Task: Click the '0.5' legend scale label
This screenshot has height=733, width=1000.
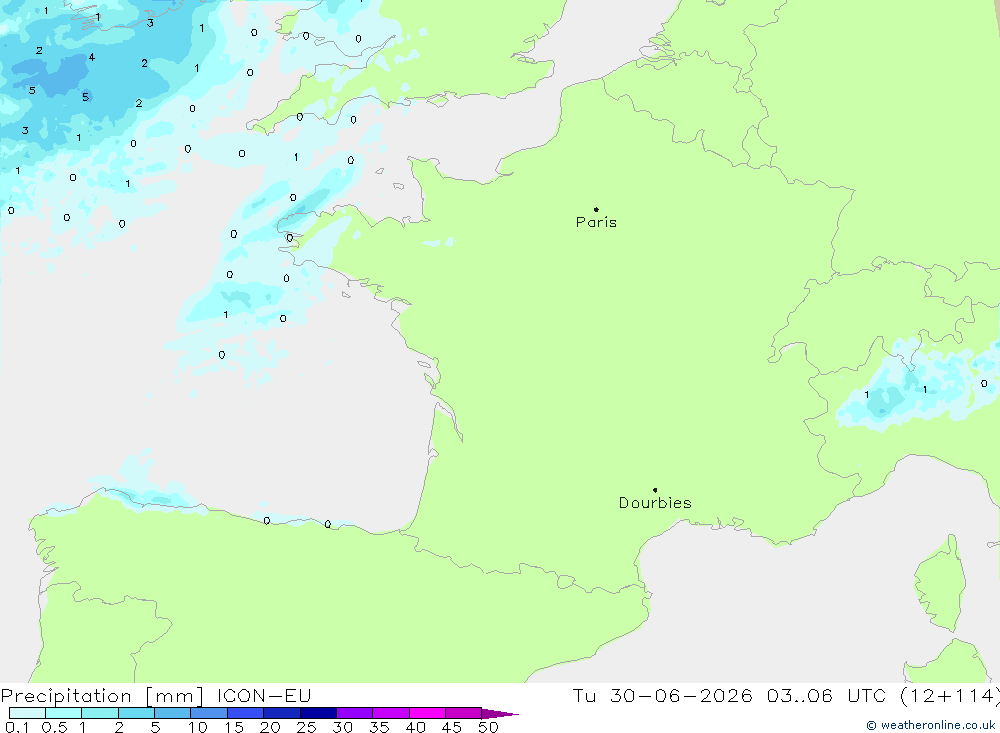Action: tap(54, 727)
